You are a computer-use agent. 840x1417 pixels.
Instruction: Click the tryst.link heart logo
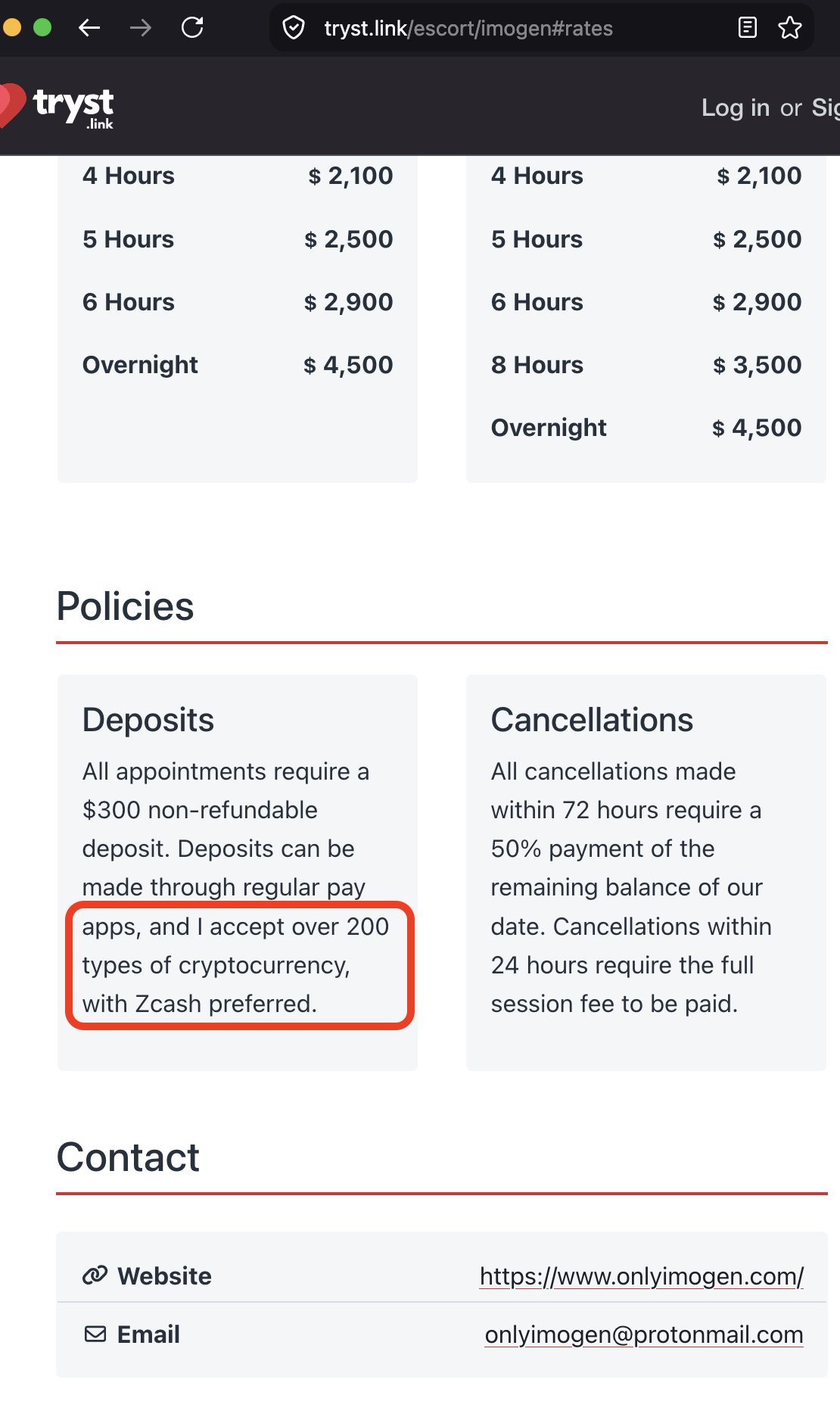[x=57, y=106]
